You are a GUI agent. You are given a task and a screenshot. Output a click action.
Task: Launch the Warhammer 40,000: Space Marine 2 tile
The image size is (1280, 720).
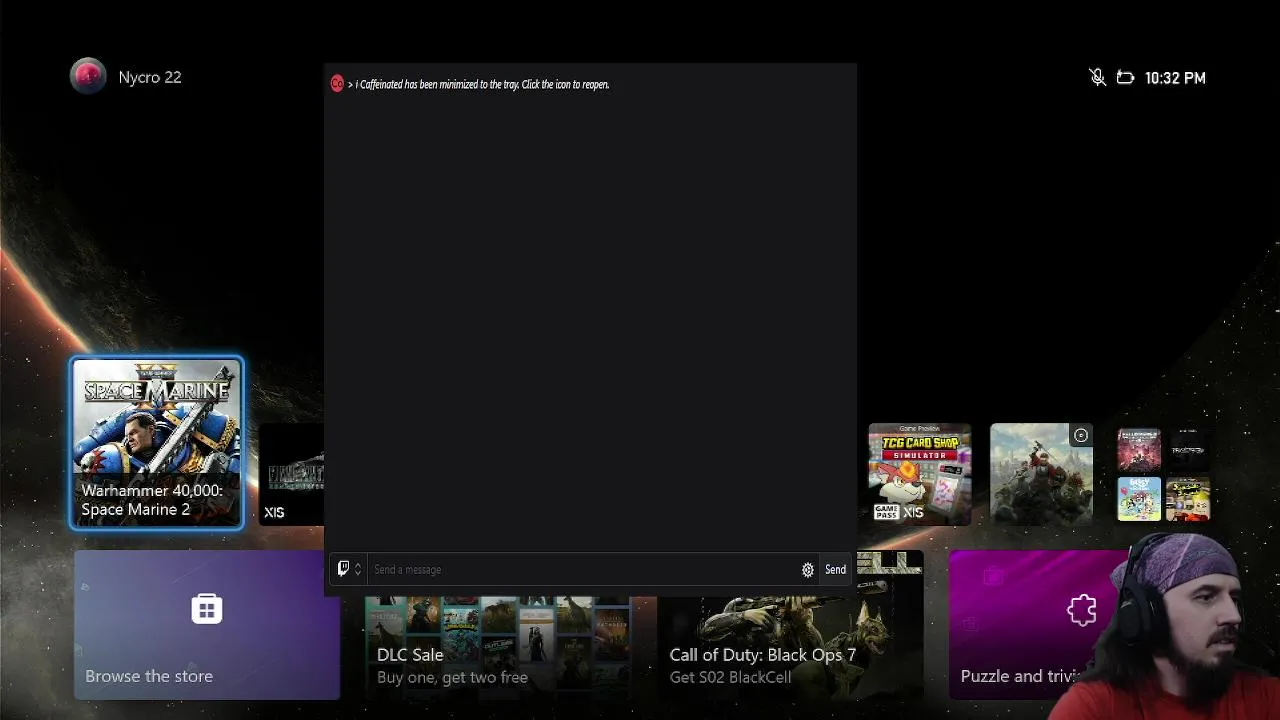[x=157, y=443]
